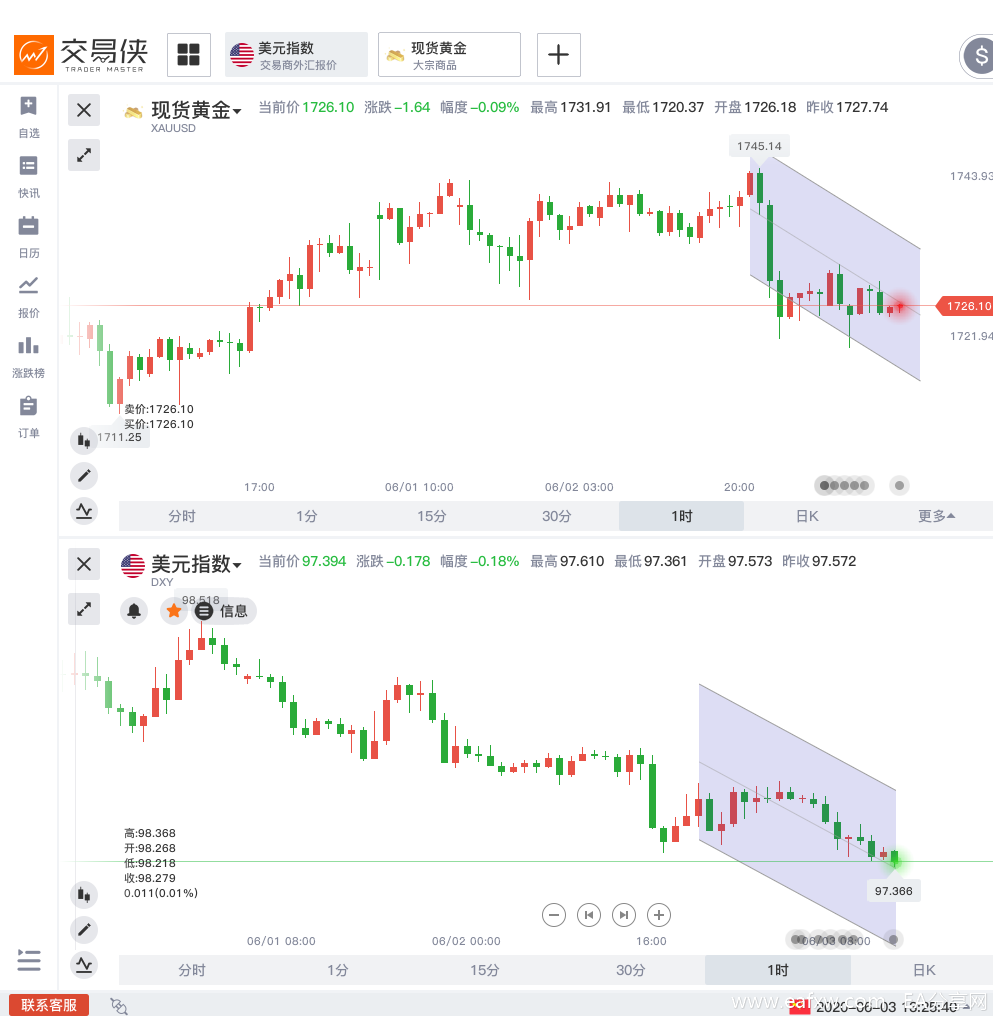The image size is (993, 1016).
Task: Expand the 美元指数 symbol dropdown
Action: point(196,564)
